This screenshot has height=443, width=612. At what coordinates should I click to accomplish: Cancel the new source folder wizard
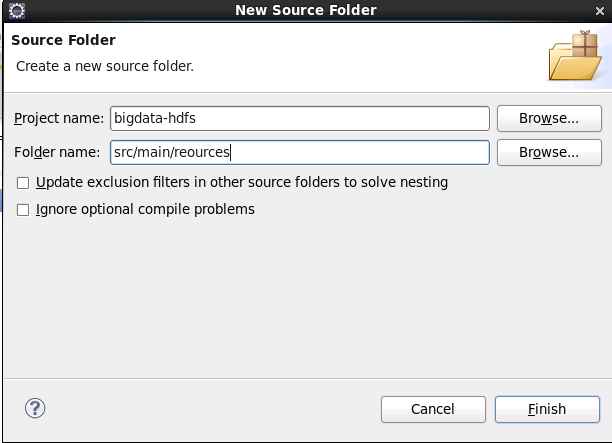coord(433,409)
